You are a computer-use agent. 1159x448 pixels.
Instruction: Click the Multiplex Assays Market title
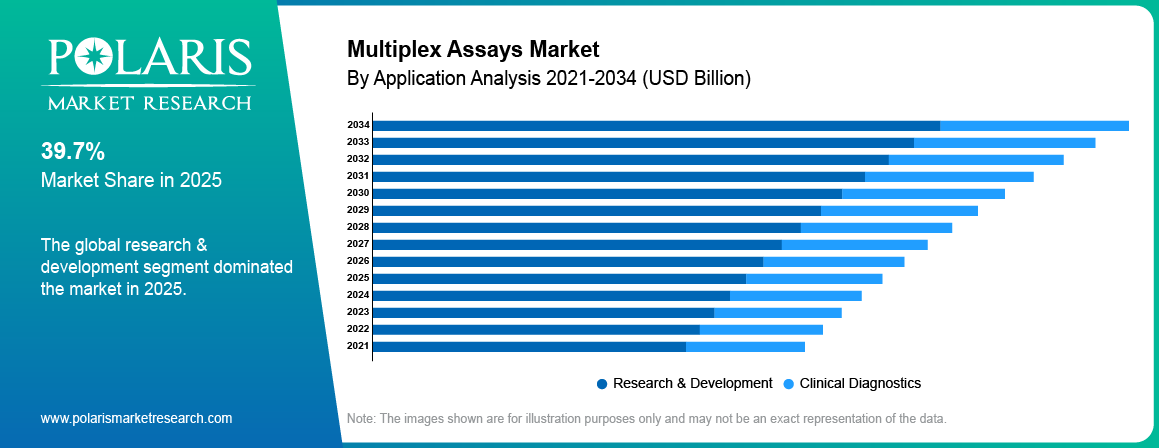click(x=473, y=50)
